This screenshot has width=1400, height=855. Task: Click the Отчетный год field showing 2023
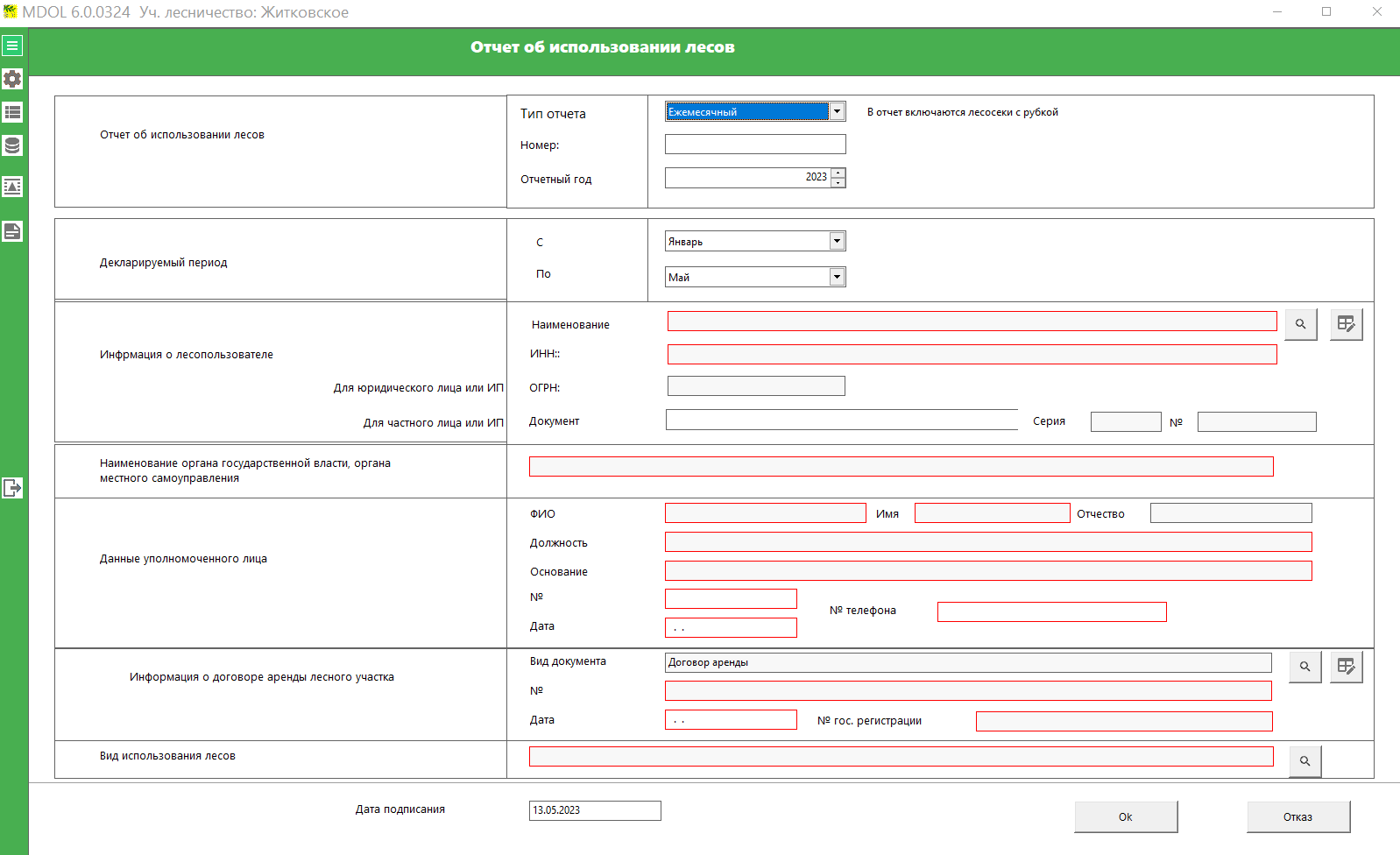point(747,178)
